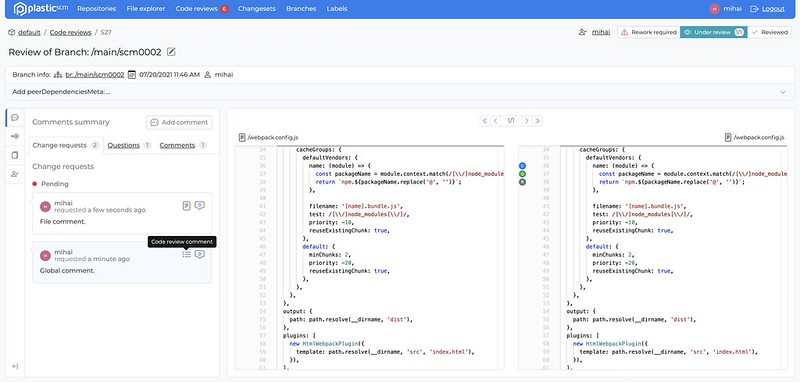Collapse the sidebar with the arrow icon

click(15, 366)
